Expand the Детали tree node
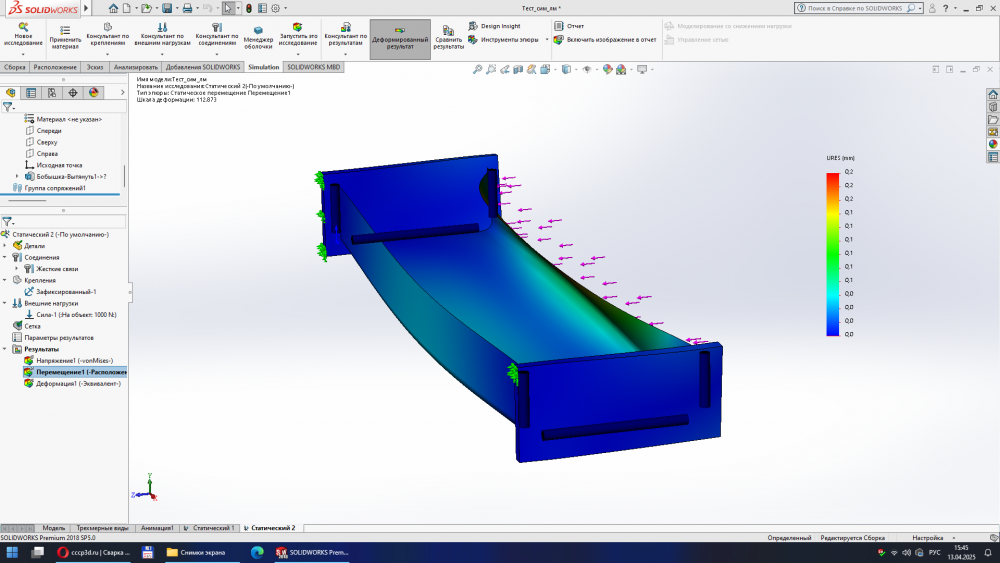The width and height of the screenshot is (1000, 563). pos(5,246)
